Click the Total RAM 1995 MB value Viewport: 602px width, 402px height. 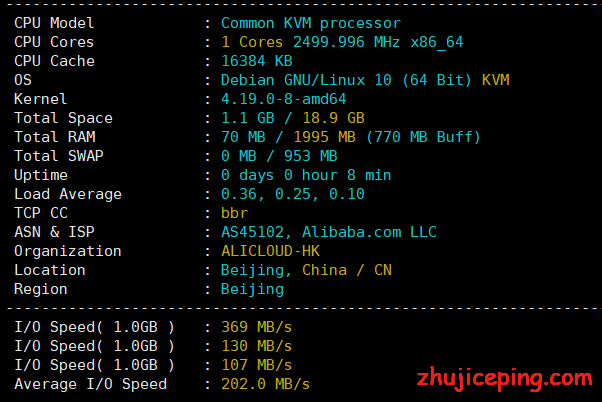point(324,137)
